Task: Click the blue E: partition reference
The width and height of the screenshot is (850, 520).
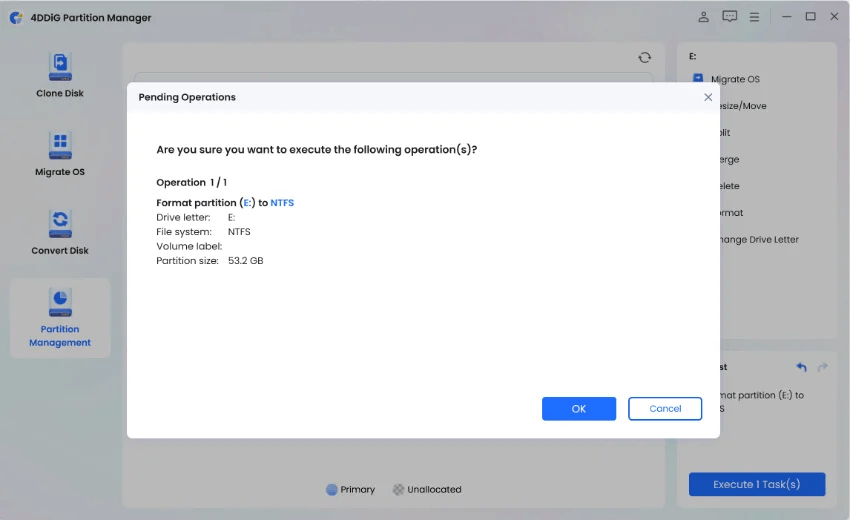Action: [x=248, y=203]
